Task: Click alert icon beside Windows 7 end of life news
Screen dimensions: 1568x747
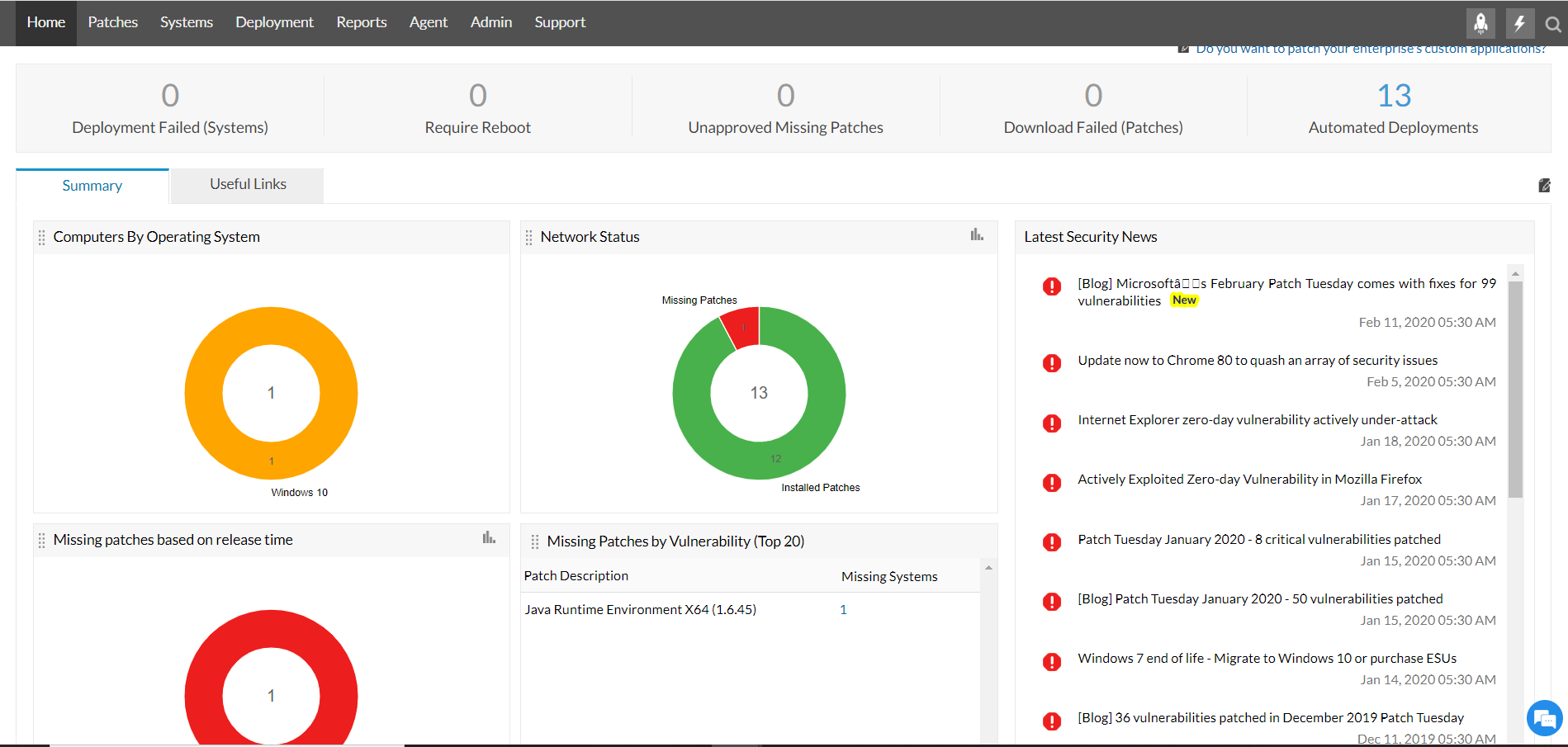Action: click(1051, 662)
